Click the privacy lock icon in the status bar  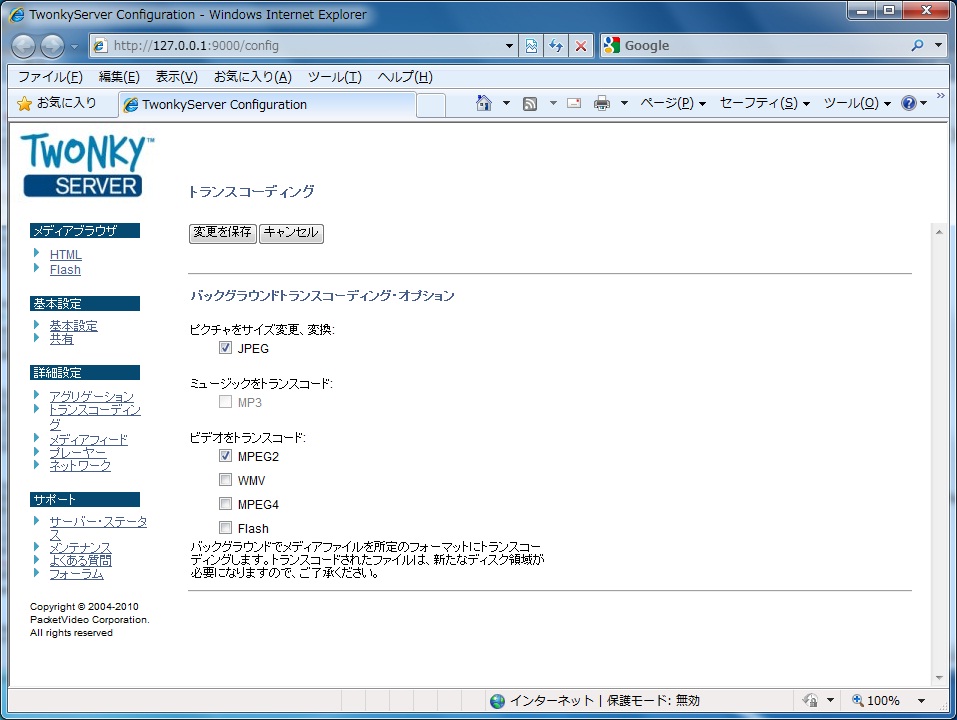tap(811, 700)
